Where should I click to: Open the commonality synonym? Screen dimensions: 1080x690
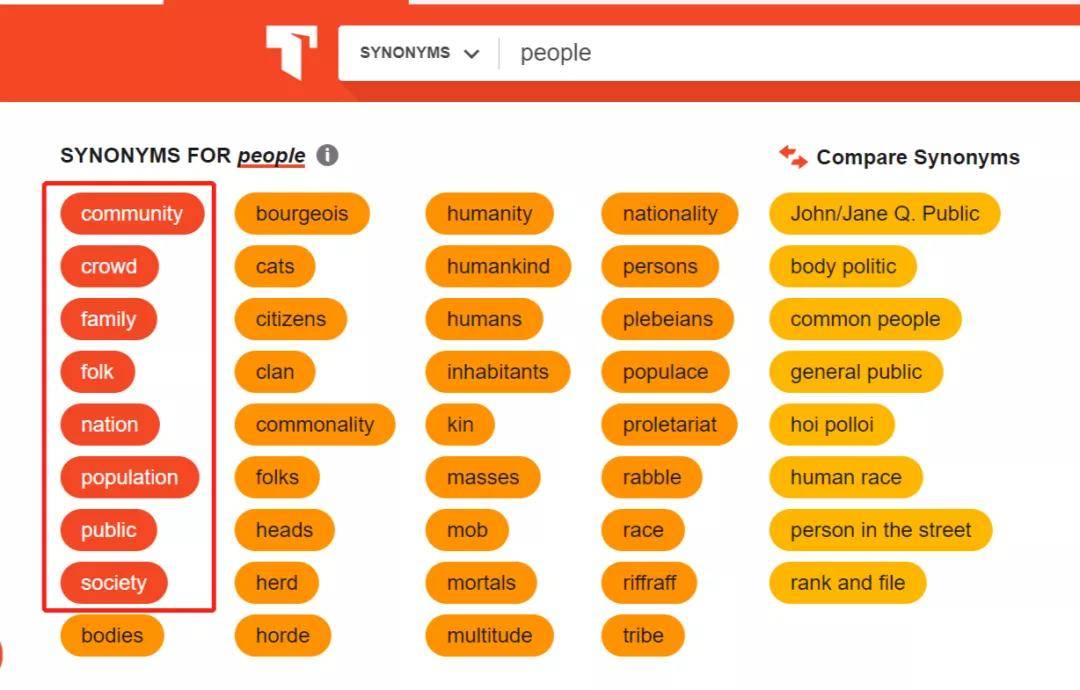315,424
